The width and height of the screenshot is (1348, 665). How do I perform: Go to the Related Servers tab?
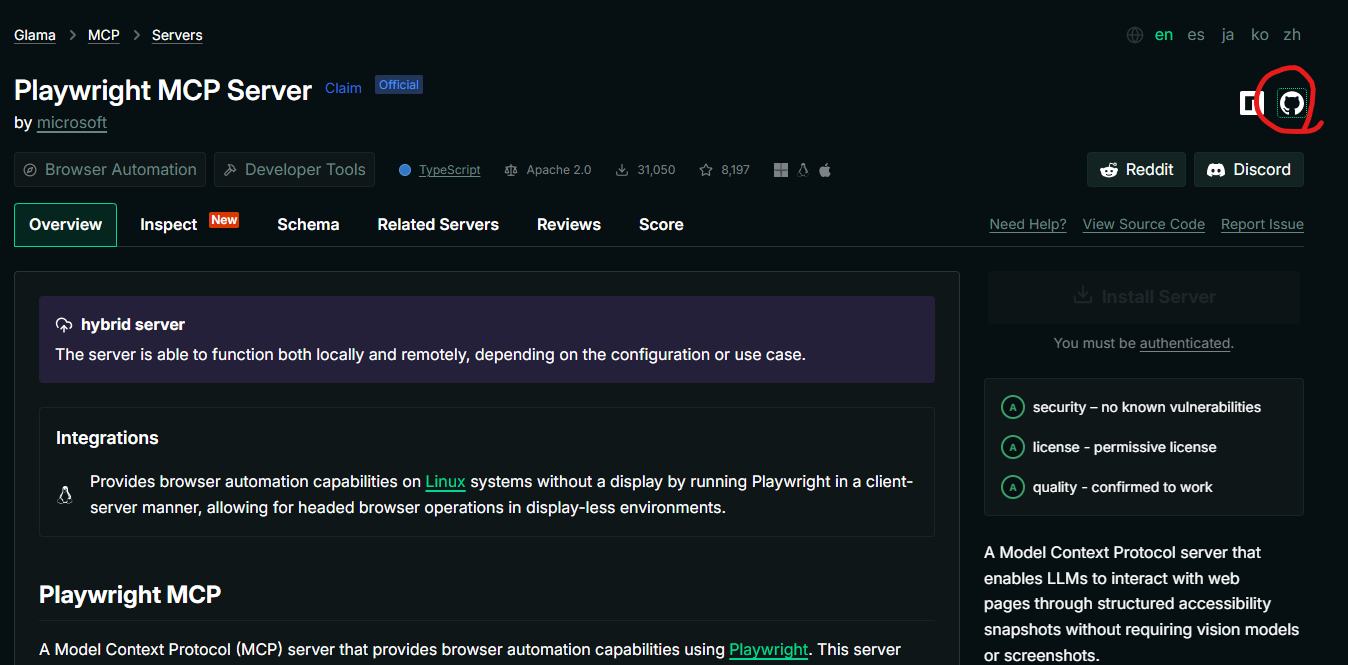pyautogui.click(x=438, y=225)
